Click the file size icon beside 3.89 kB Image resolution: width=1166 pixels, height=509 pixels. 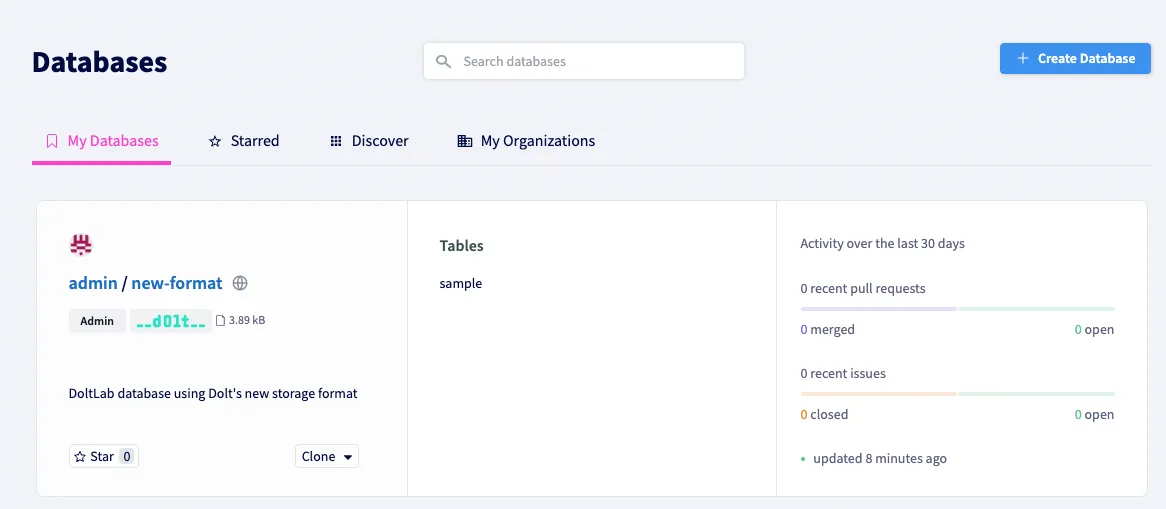pyautogui.click(x=221, y=321)
